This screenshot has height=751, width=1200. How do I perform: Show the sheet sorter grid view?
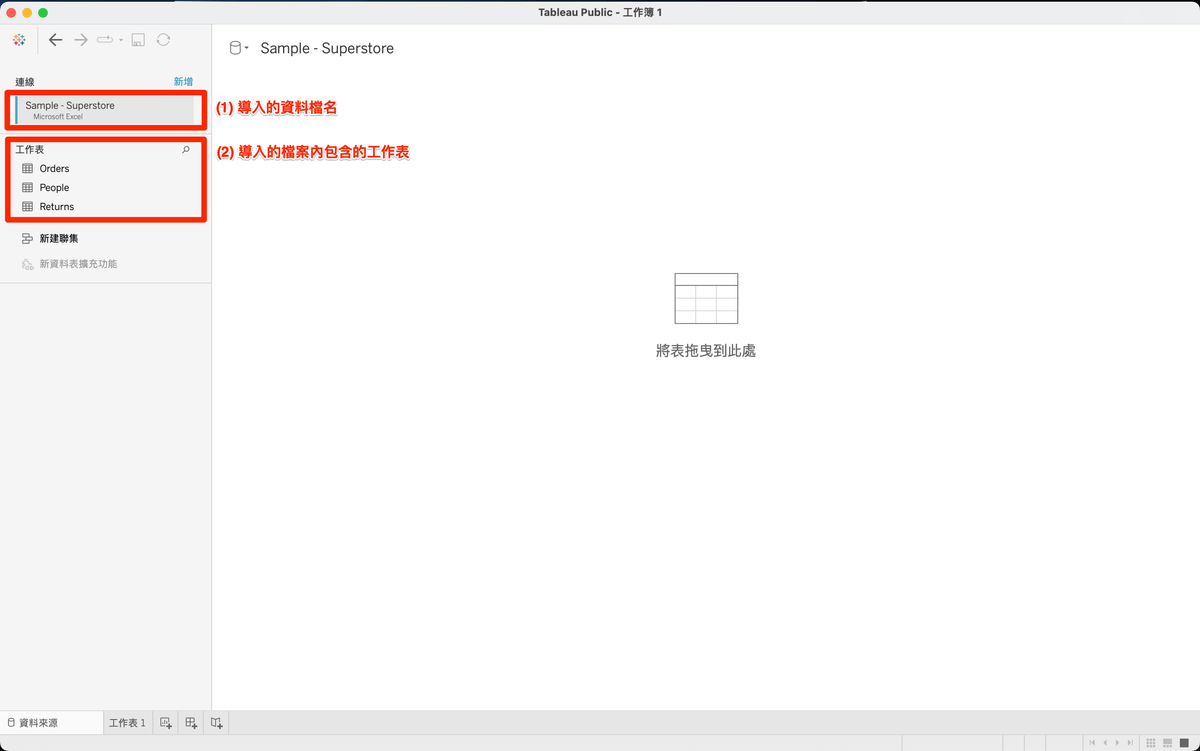(1153, 743)
